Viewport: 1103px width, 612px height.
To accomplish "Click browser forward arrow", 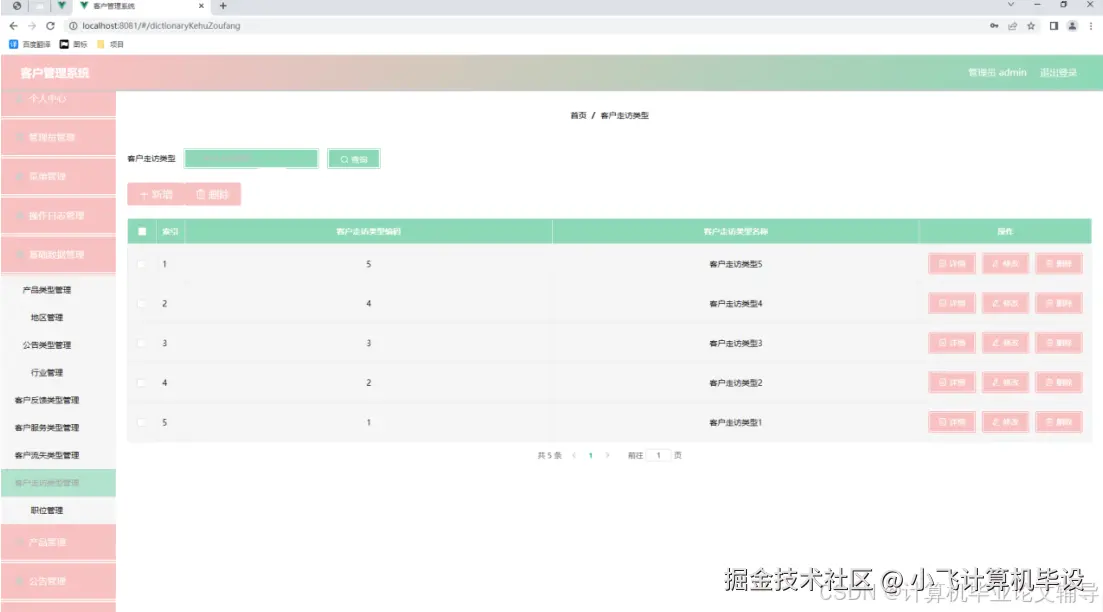I will (x=32, y=26).
